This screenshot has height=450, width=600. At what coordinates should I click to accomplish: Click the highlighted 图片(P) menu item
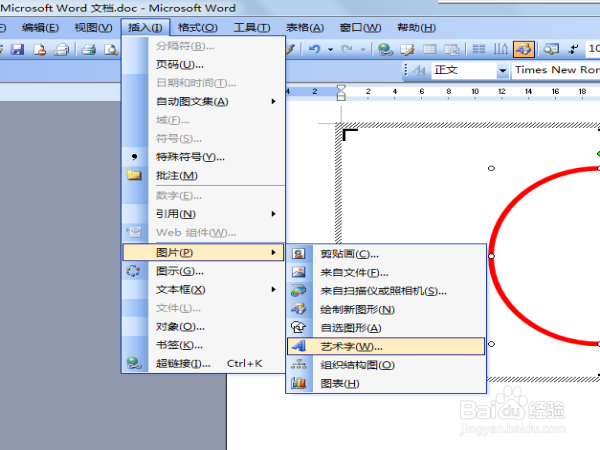click(204, 253)
